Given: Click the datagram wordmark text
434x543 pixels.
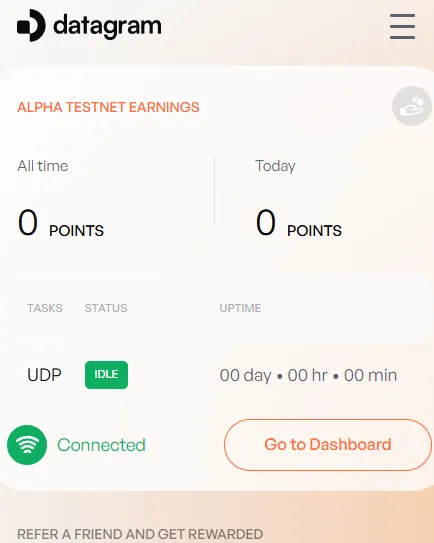Looking at the screenshot, I should [x=107, y=26].
